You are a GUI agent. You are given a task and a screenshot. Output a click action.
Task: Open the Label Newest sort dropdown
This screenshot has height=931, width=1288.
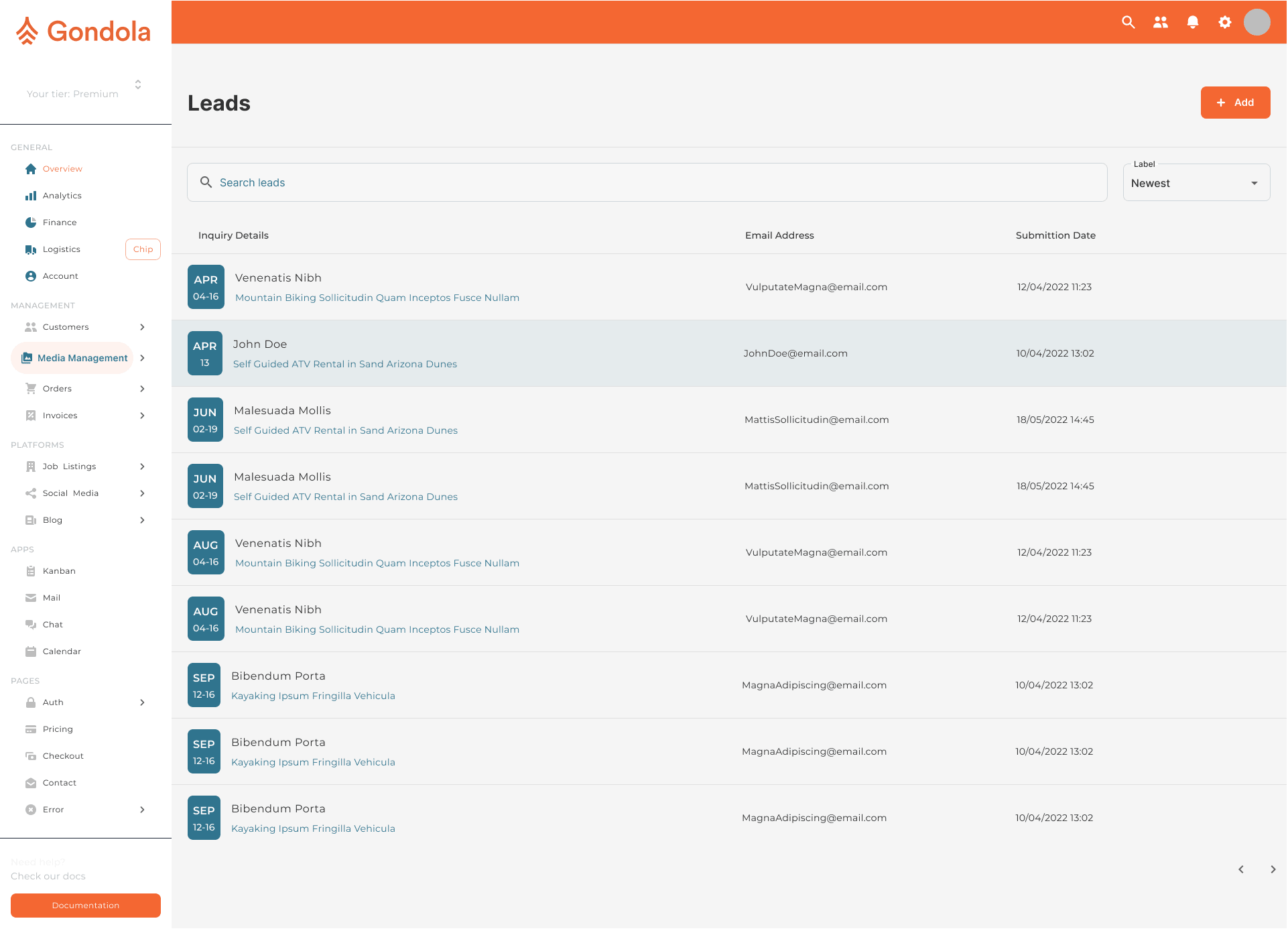click(1197, 183)
